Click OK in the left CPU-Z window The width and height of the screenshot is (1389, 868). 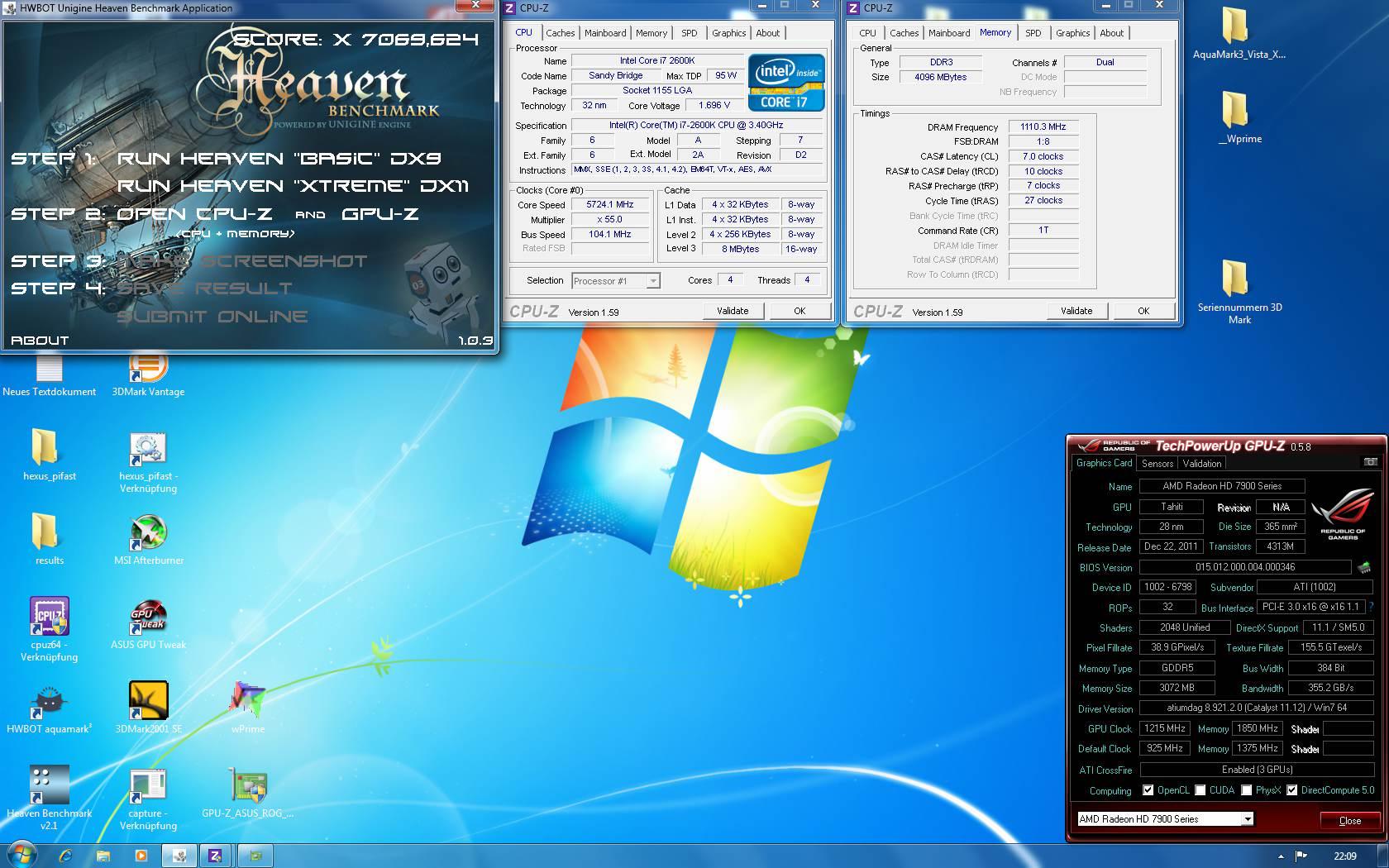click(800, 311)
